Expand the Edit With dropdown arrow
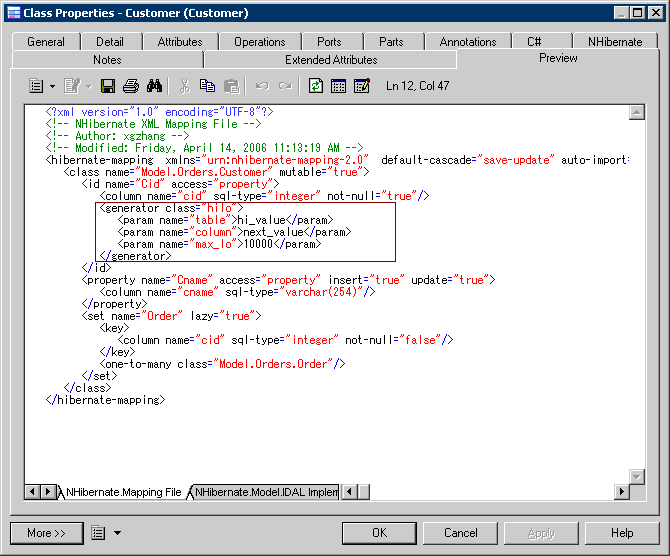 [88, 86]
